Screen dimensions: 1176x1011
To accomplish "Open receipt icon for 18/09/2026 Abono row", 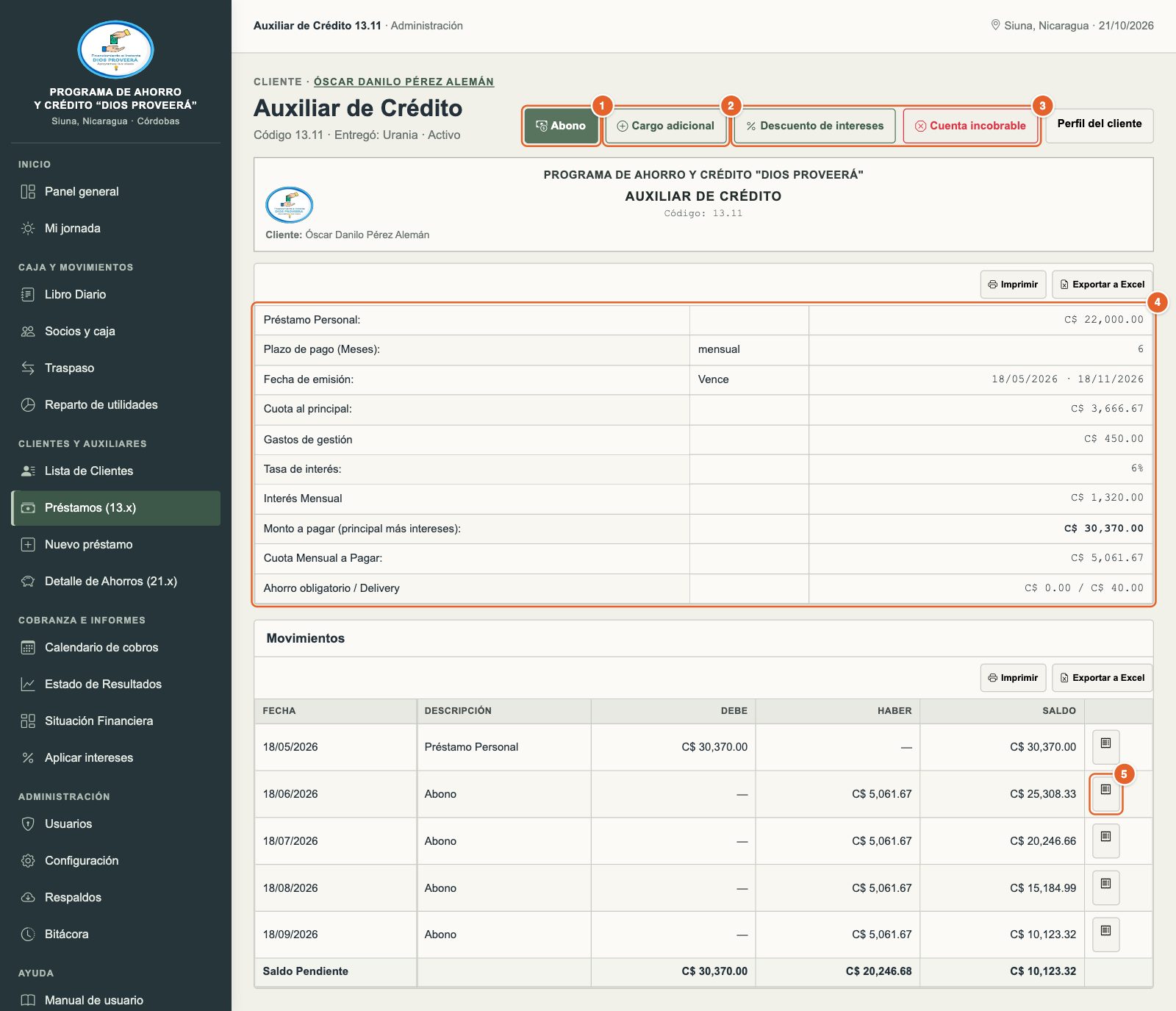I will click(1105, 934).
